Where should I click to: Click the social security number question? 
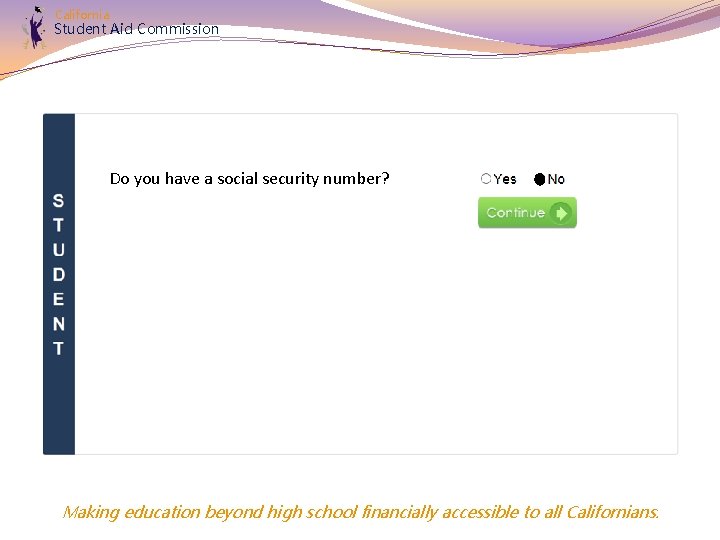point(249,179)
